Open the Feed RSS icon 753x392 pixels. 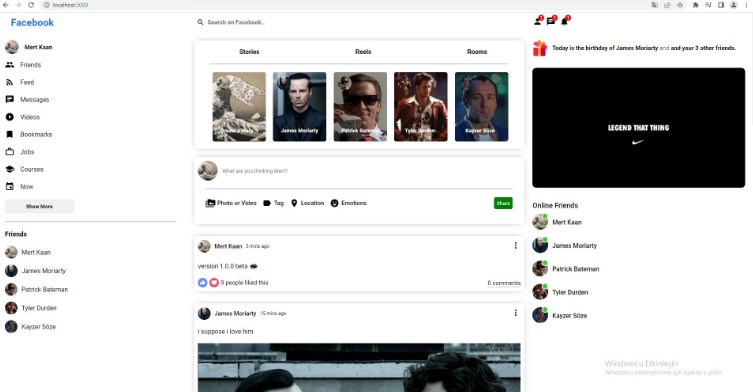(x=10, y=82)
